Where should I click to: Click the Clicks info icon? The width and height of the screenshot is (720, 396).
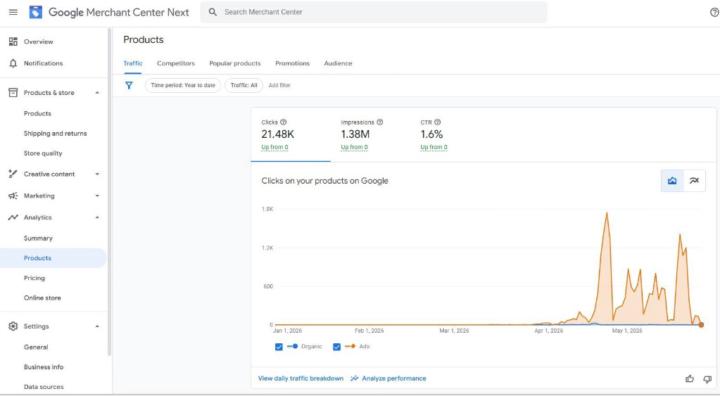(x=283, y=122)
